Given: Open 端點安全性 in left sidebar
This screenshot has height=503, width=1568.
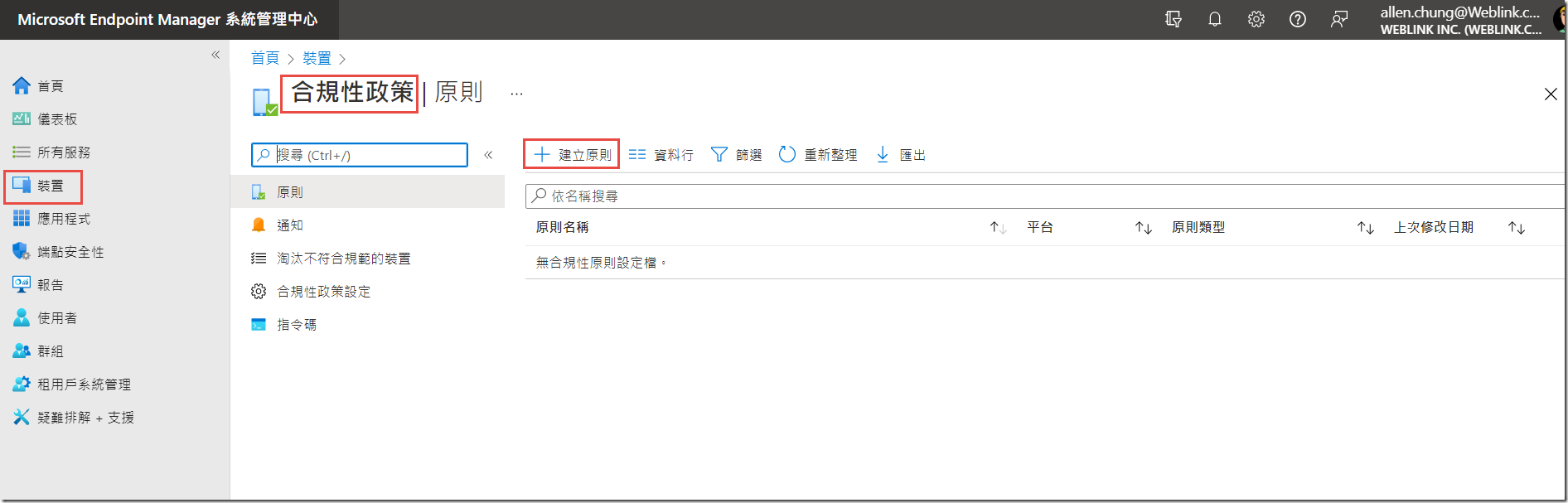Looking at the screenshot, I should click(x=70, y=252).
